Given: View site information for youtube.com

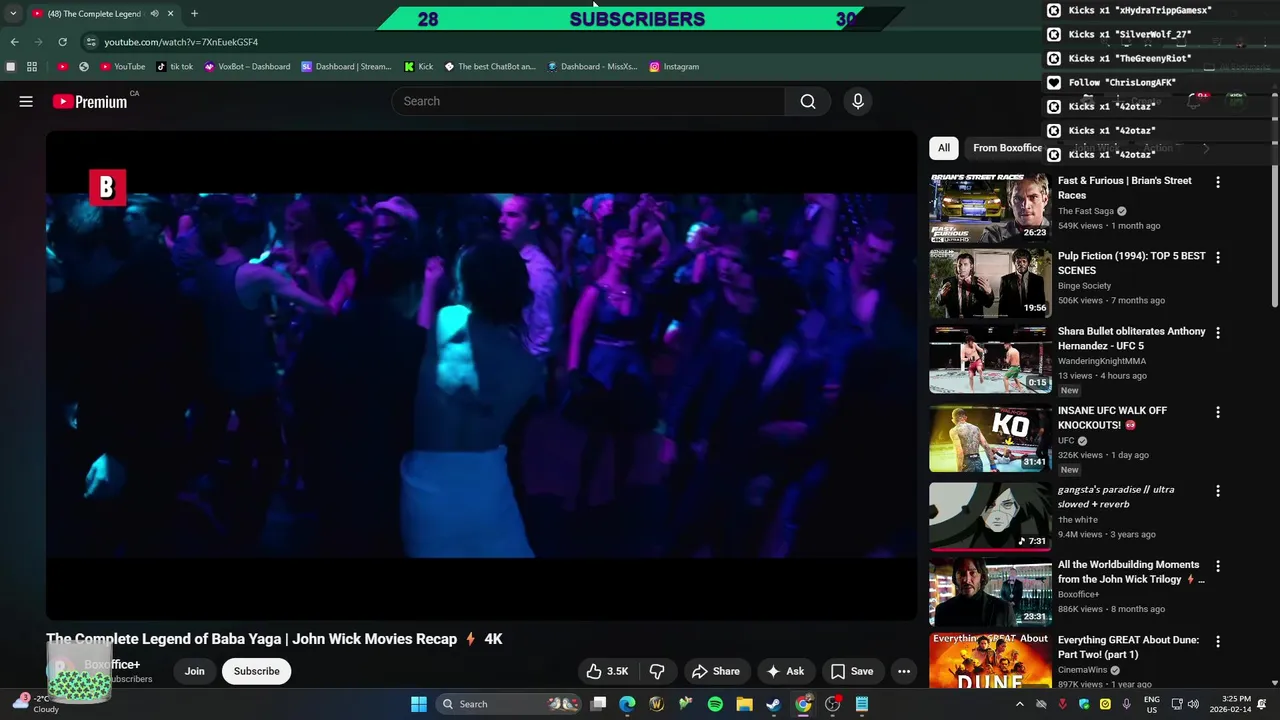Looking at the screenshot, I should (90, 42).
